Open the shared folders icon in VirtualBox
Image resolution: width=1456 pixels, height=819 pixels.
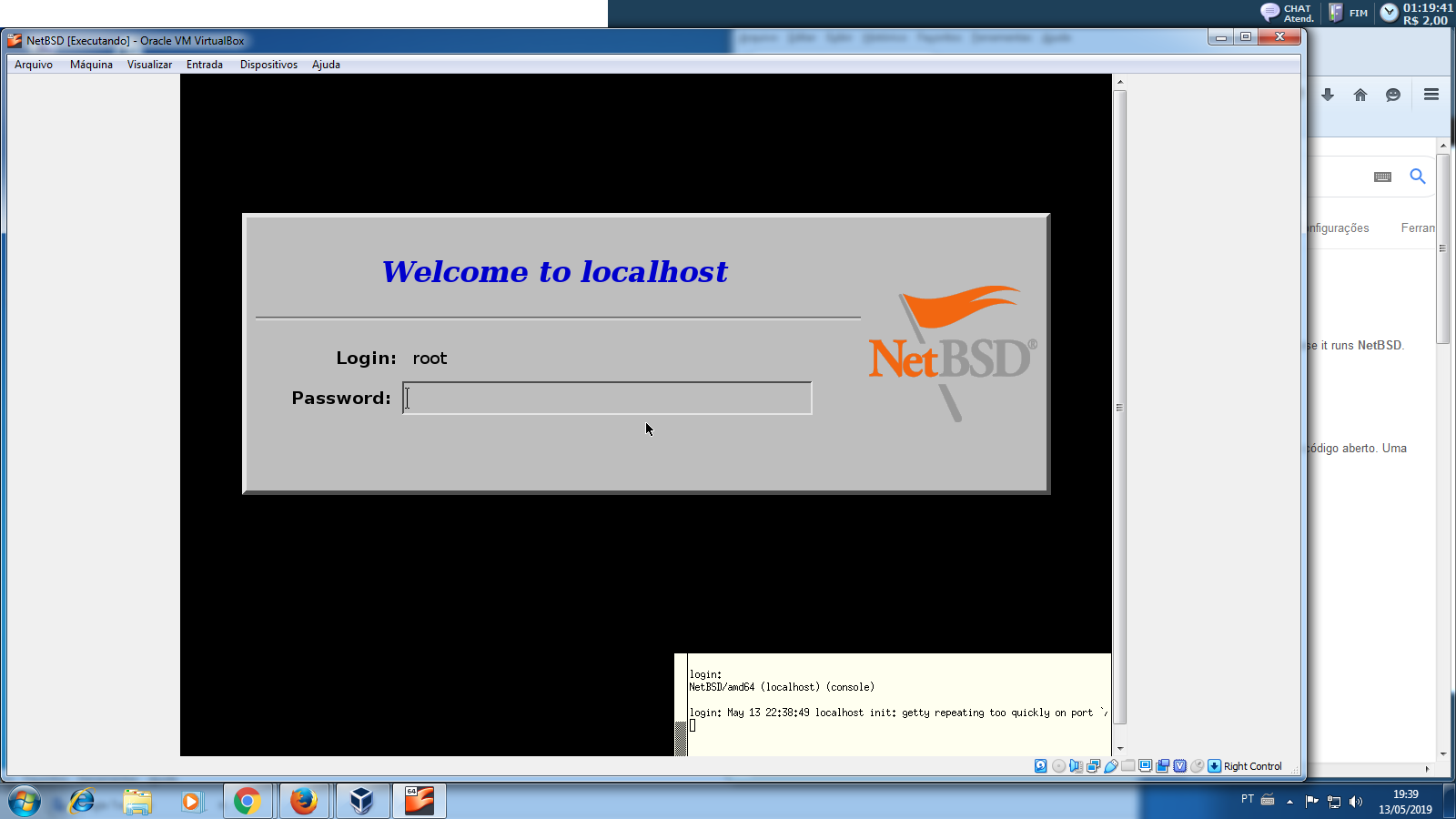pyautogui.click(x=1128, y=766)
